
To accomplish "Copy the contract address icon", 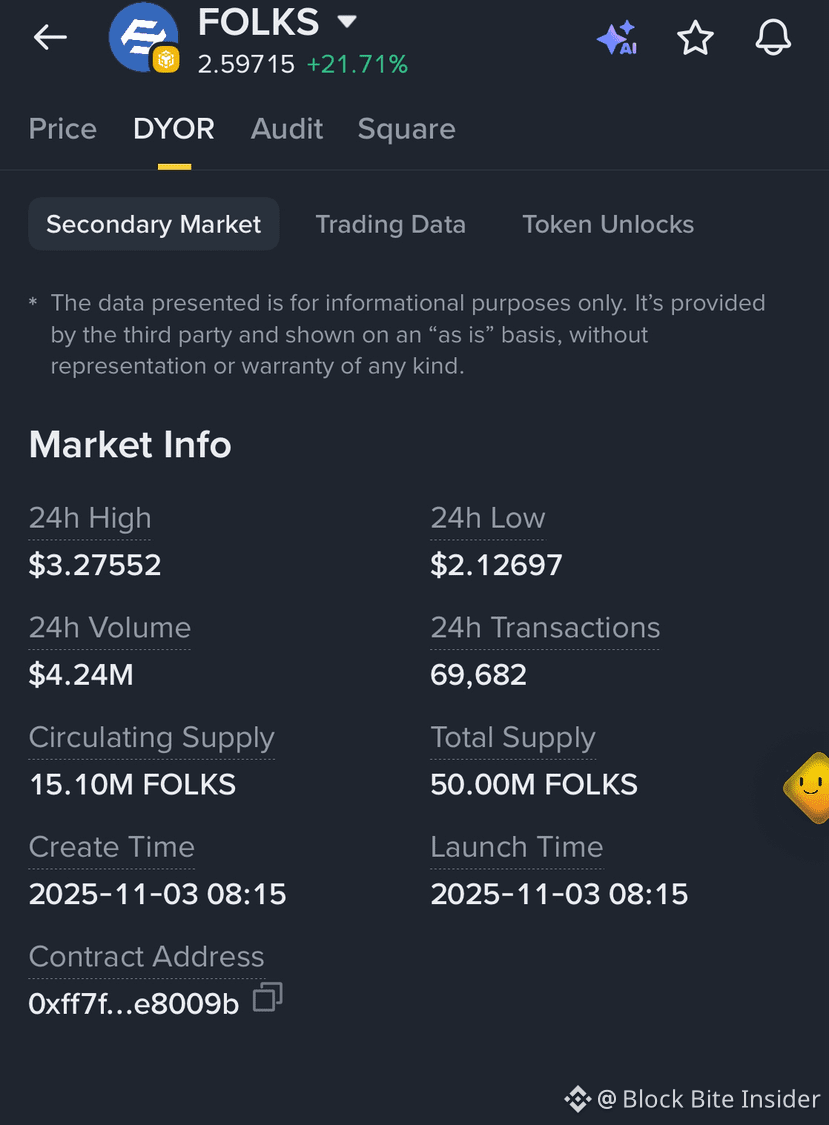I will tap(268, 997).
